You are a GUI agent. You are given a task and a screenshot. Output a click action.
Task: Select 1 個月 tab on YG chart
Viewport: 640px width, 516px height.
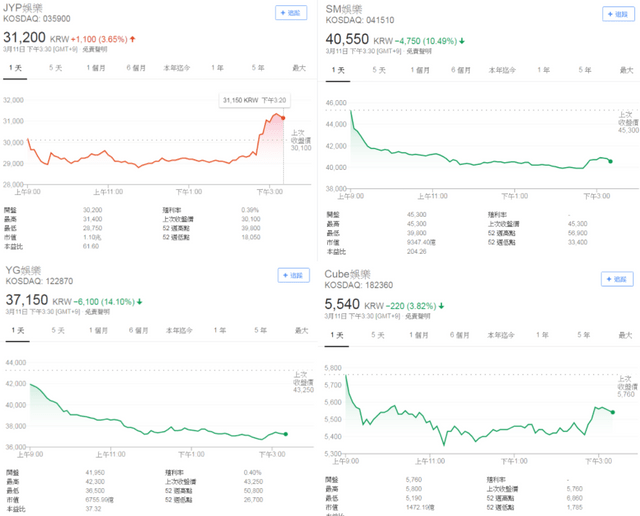tap(97, 329)
